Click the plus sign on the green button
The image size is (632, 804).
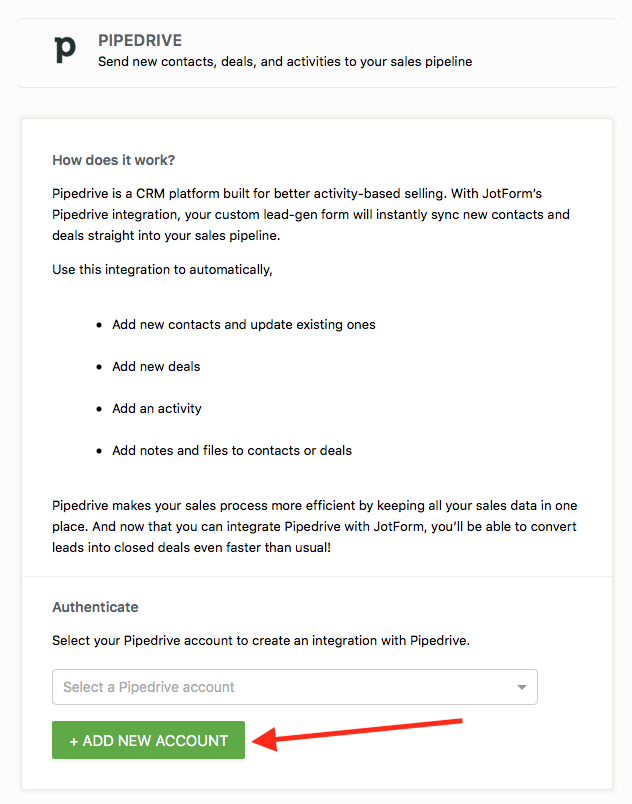click(x=74, y=741)
